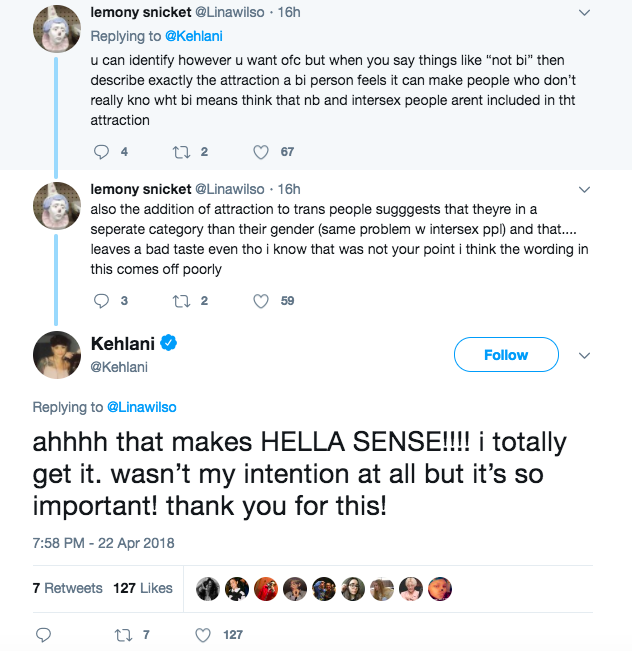Open dropdown arrow on second tweet
This screenshot has height=651, width=632.
[x=586, y=189]
